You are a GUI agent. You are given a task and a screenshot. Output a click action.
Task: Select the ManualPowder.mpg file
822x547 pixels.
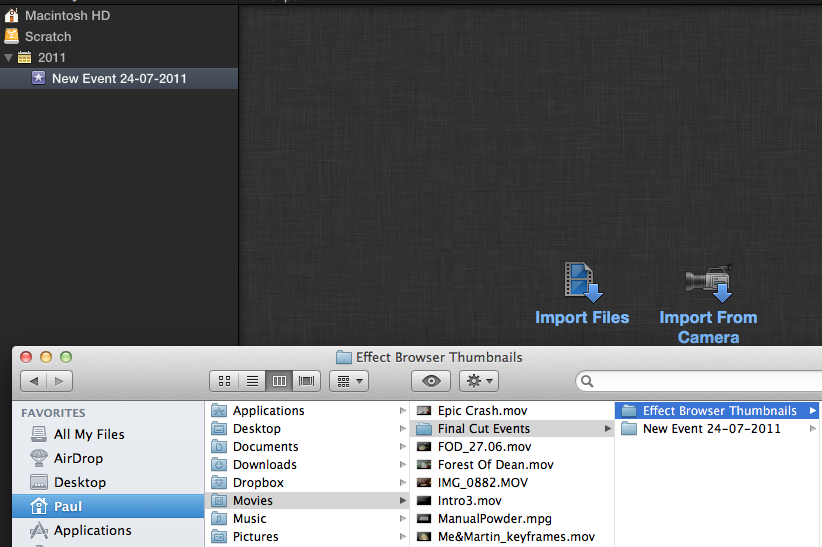(x=512, y=519)
